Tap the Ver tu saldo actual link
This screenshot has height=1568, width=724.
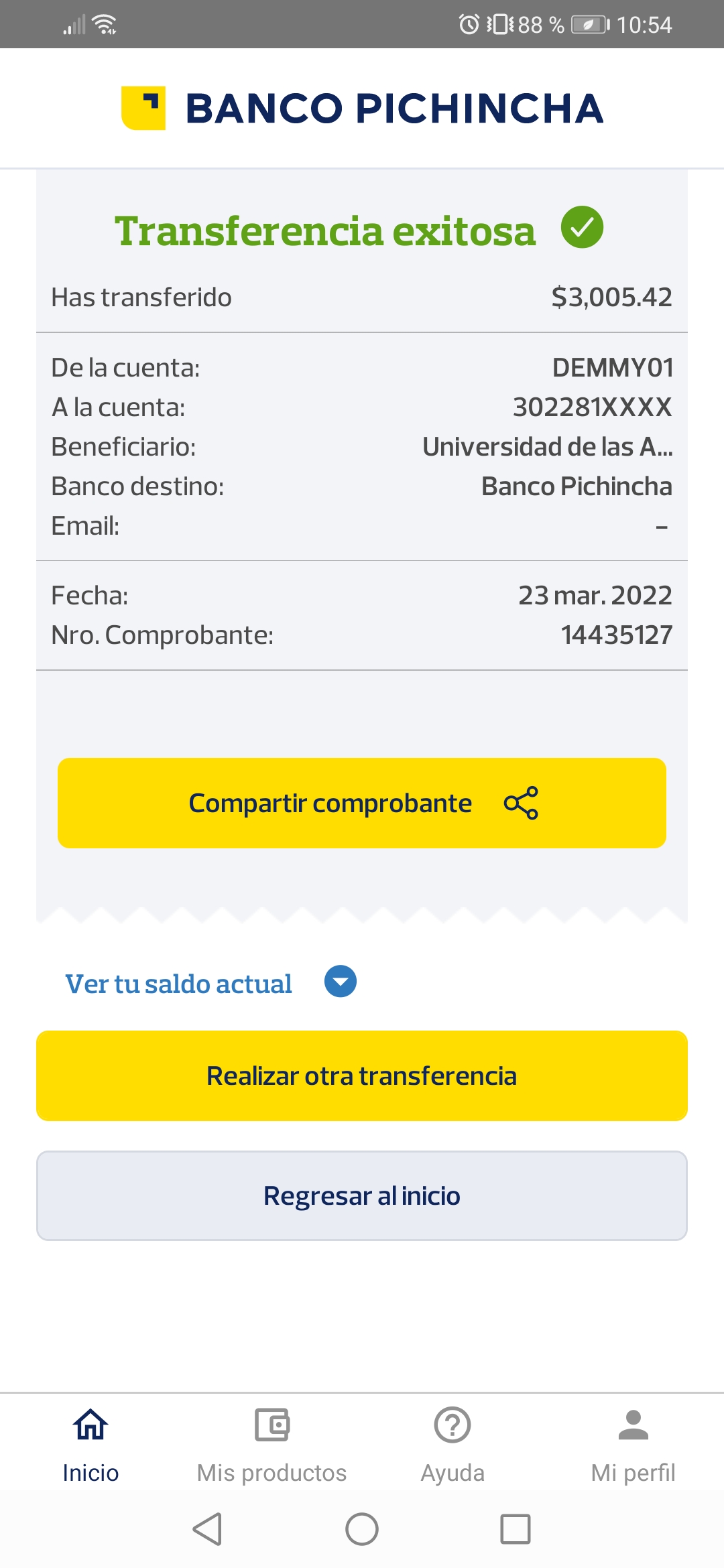point(178,984)
